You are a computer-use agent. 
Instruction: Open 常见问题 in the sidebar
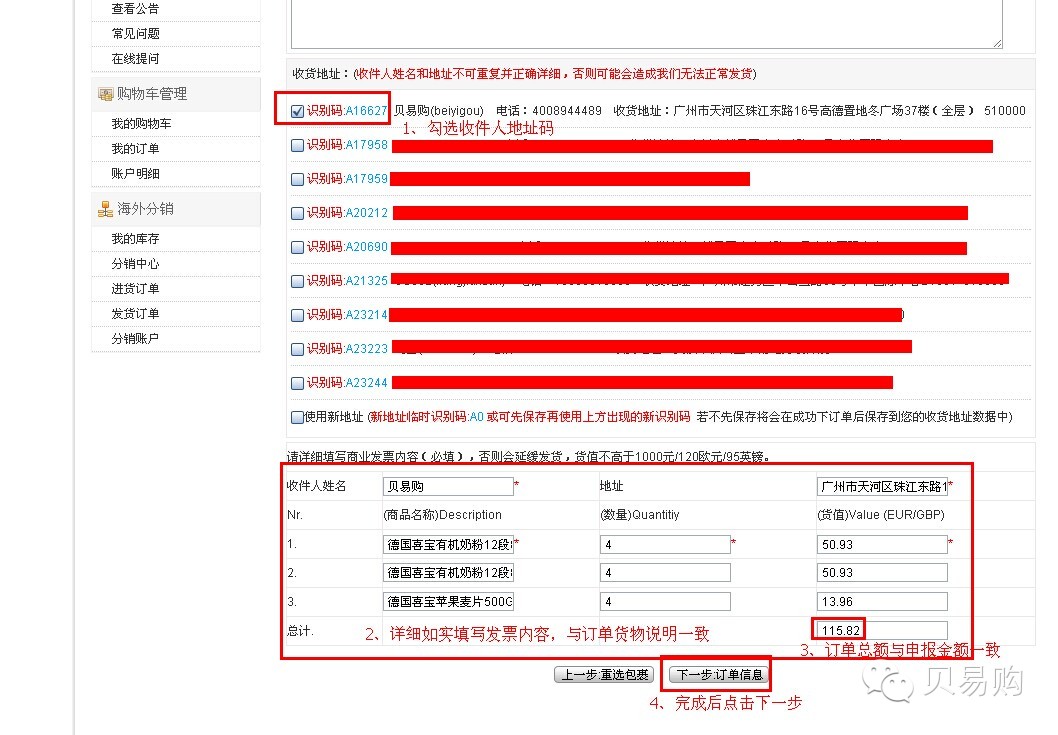(x=135, y=33)
